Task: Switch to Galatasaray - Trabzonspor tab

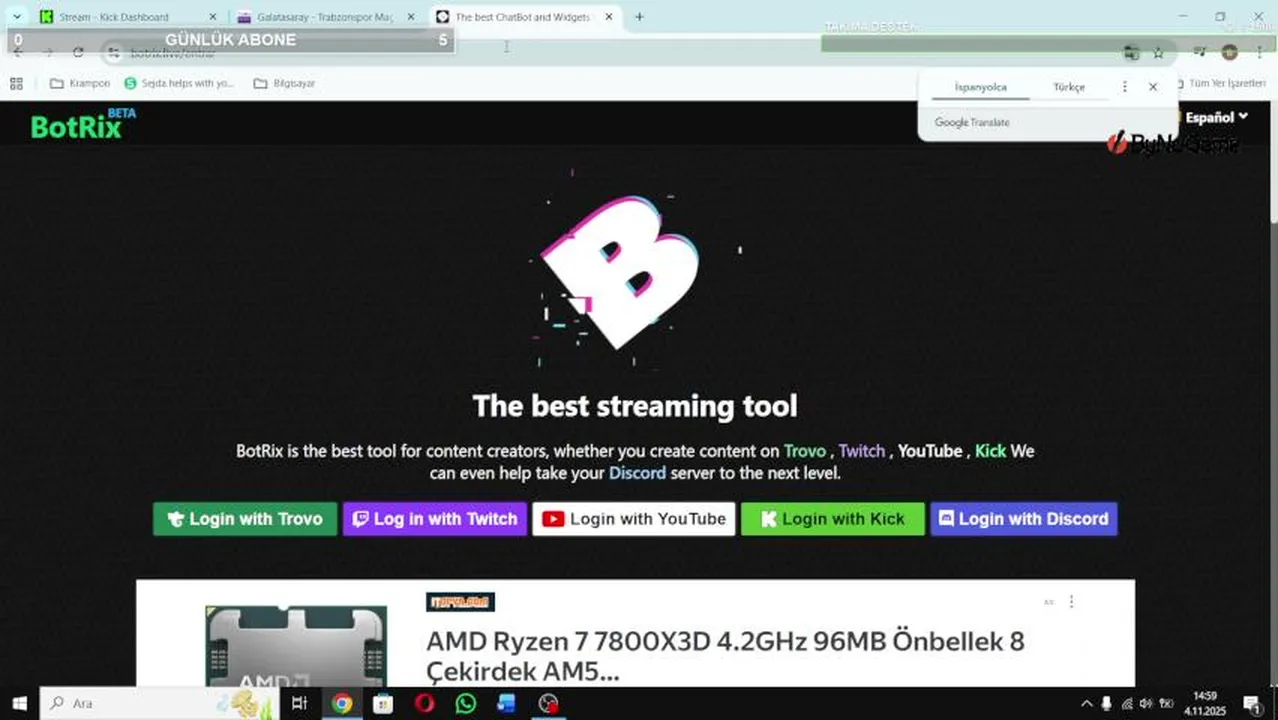Action: click(x=325, y=17)
